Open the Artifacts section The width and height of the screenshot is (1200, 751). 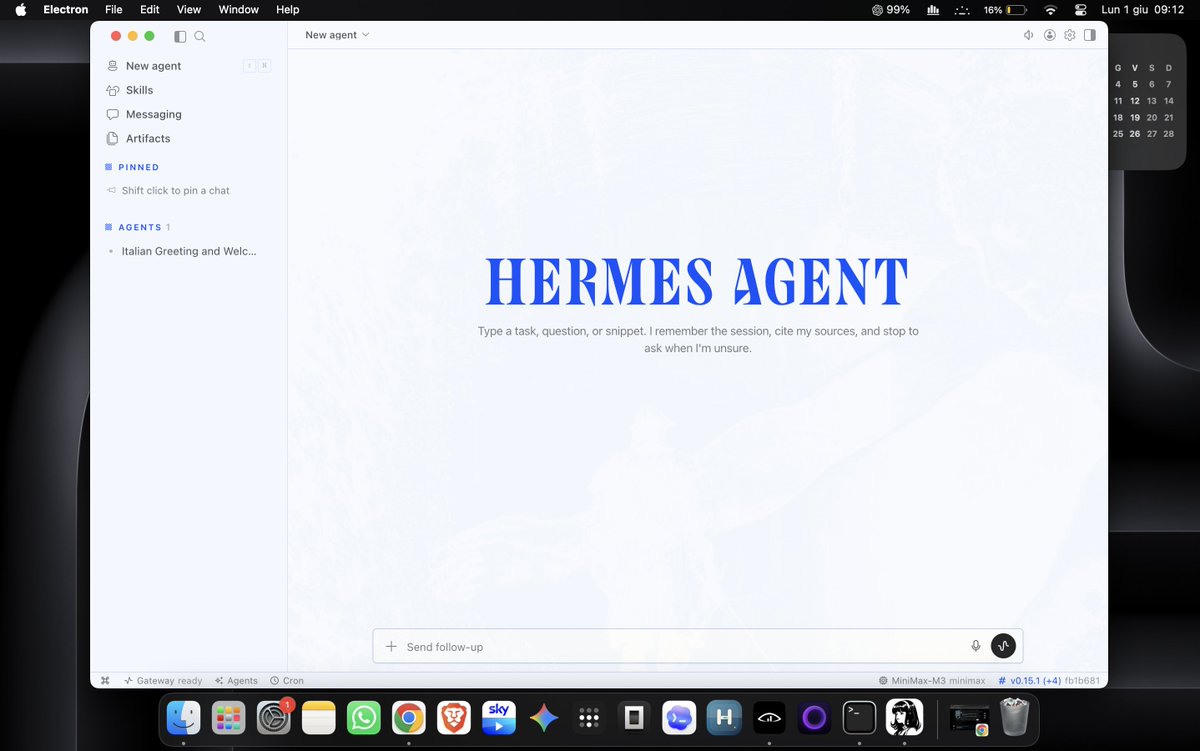[x=188, y=138]
